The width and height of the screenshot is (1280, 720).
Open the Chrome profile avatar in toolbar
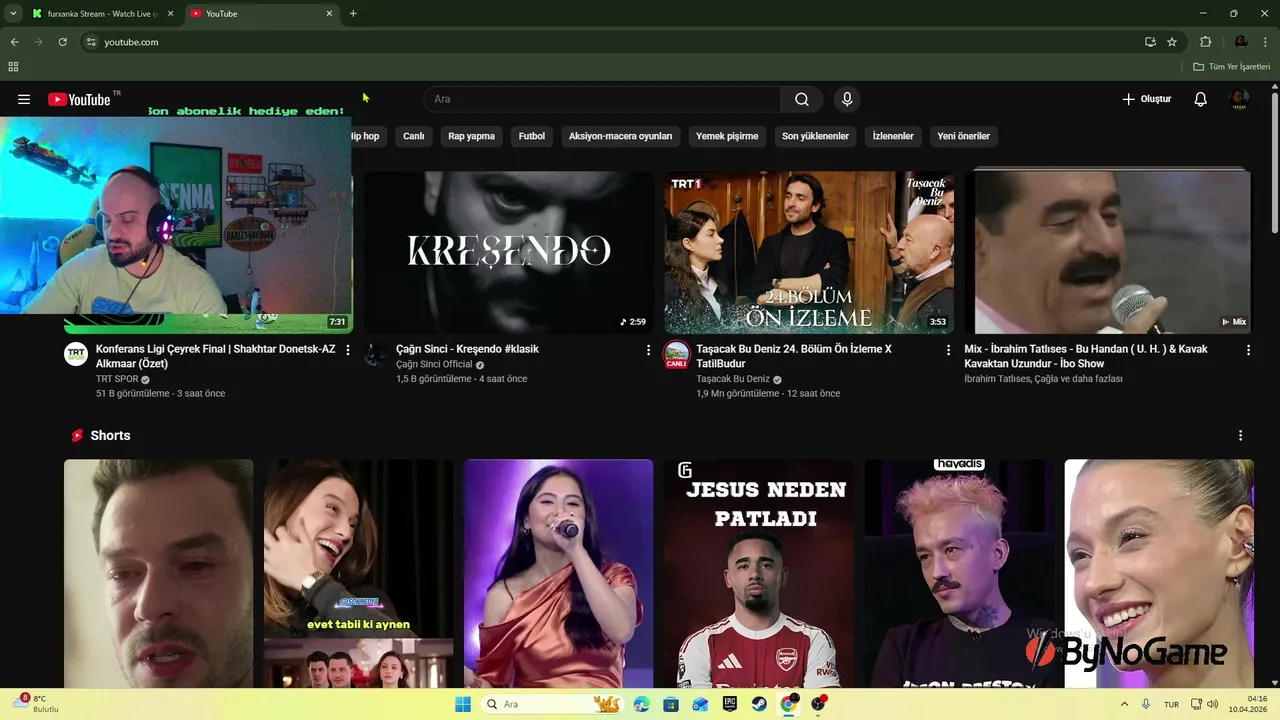[1241, 42]
